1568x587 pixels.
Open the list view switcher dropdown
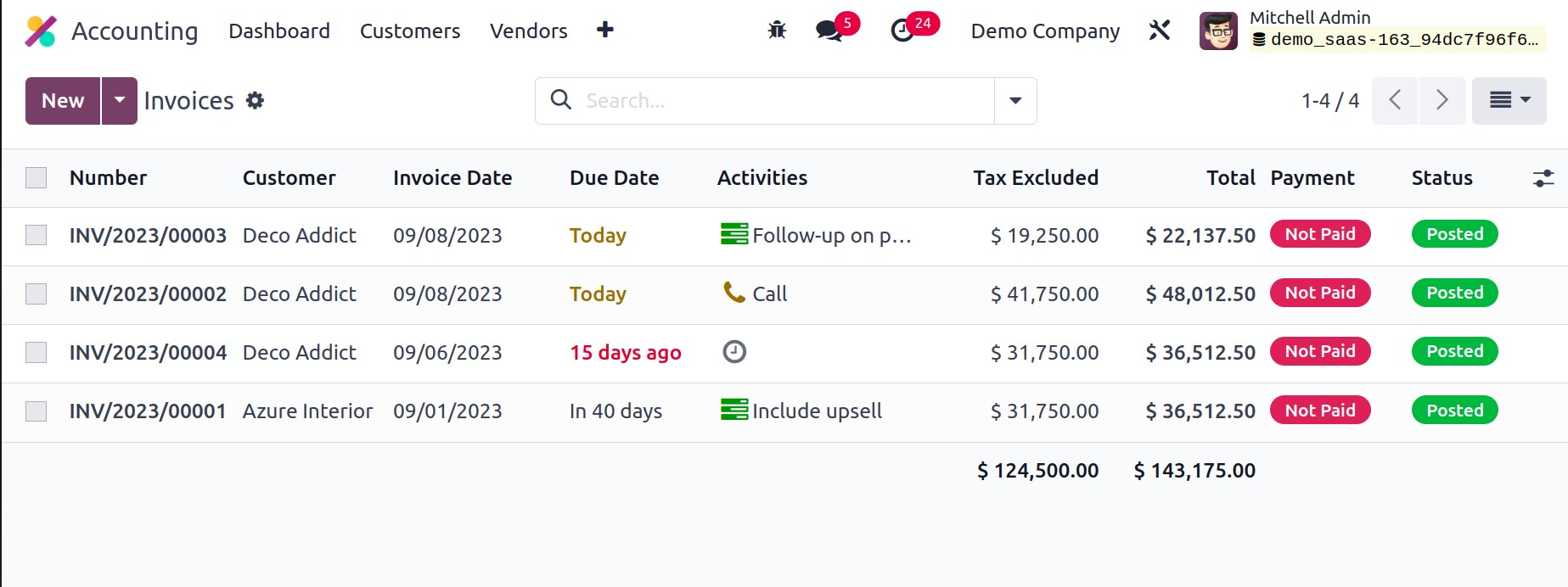(1509, 101)
